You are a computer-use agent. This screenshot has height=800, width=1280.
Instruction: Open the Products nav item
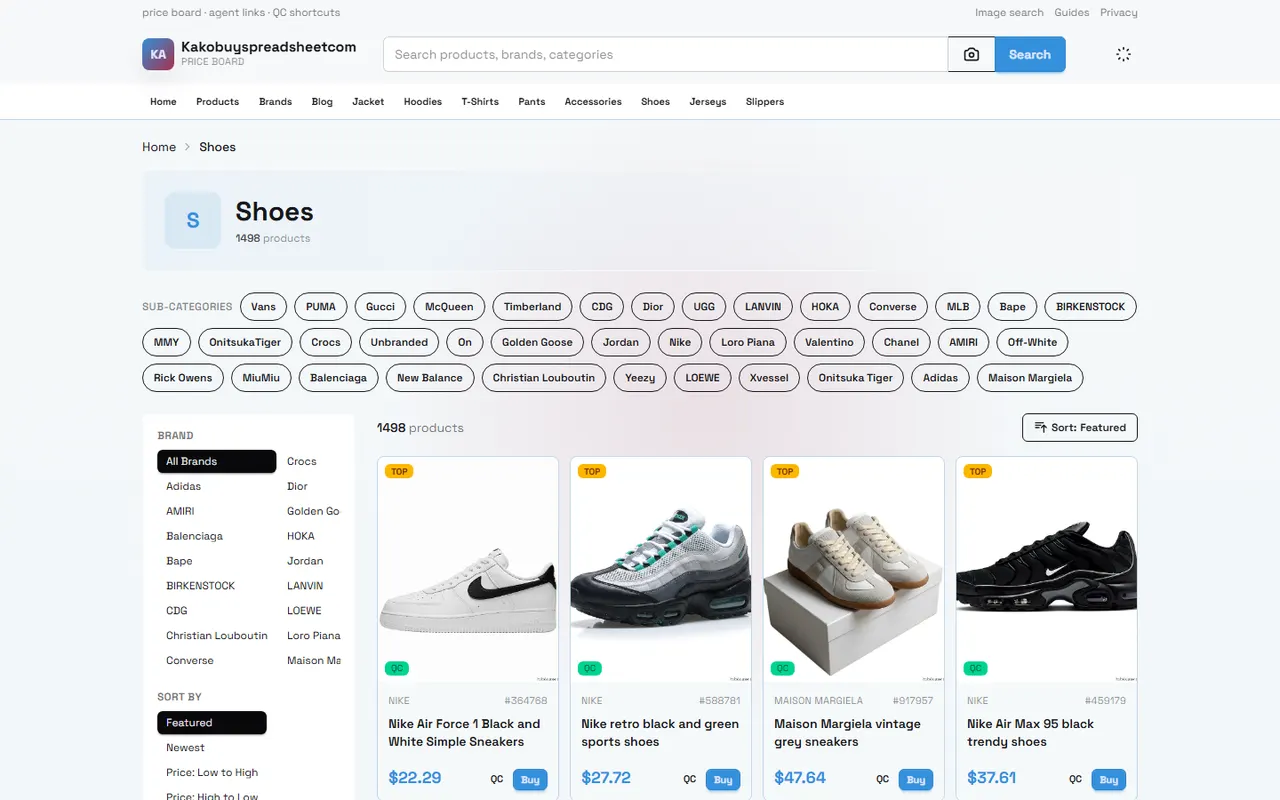pos(218,102)
